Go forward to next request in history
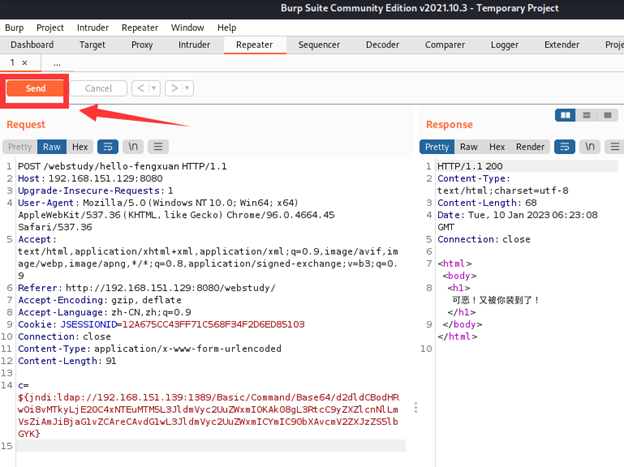This screenshot has width=624, height=467. tap(174, 88)
